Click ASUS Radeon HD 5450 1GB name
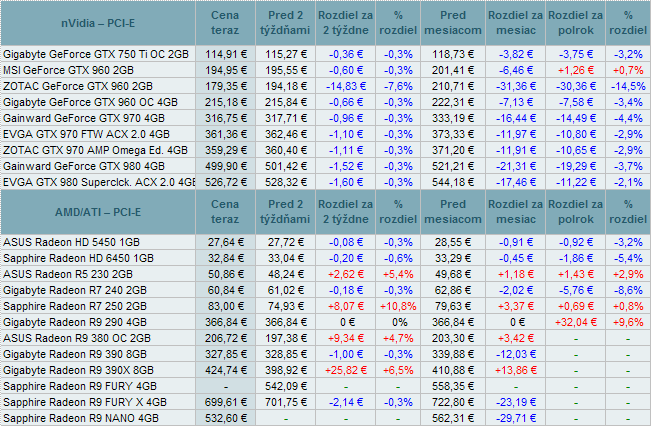The image size is (651, 426). click(x=71, y=242)
